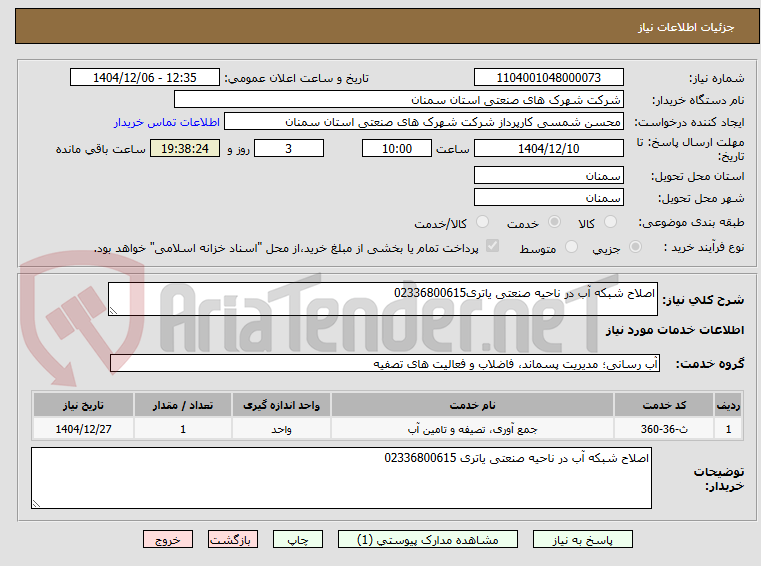761x566 pixels.
Task: Click the remaining days field 3
Action: click(289, 149)
